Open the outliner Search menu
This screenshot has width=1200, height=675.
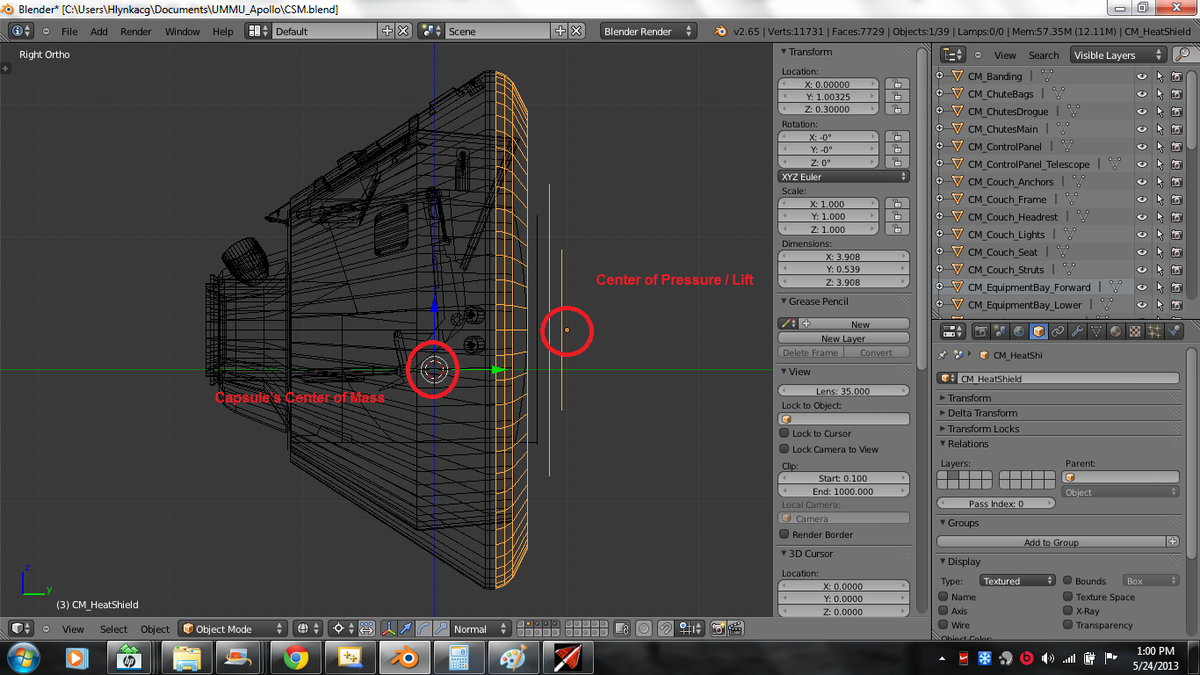[x=1043, y=55]
